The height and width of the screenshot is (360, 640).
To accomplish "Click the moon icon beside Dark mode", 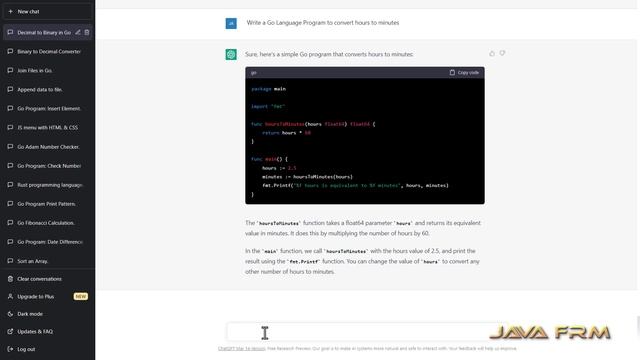I will [10, 314].
